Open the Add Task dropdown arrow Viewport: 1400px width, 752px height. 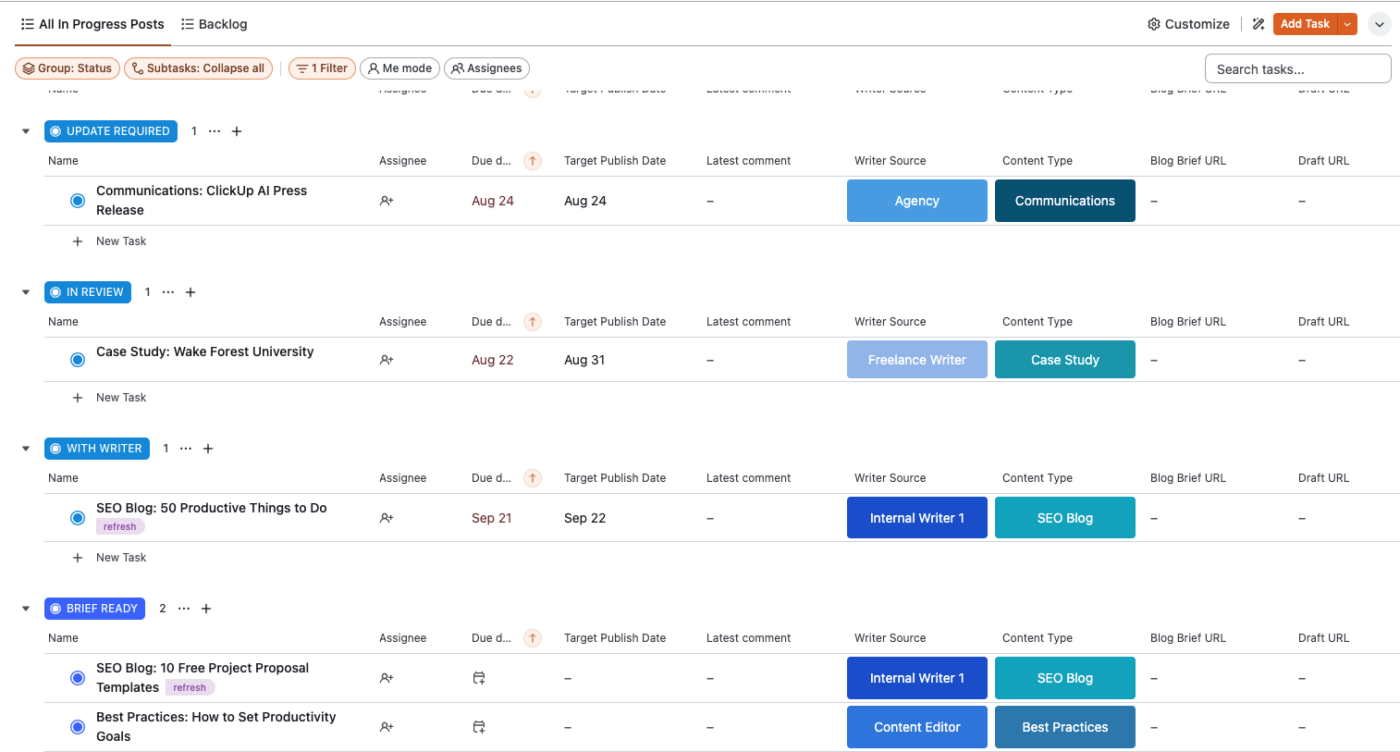[1347, 24]
